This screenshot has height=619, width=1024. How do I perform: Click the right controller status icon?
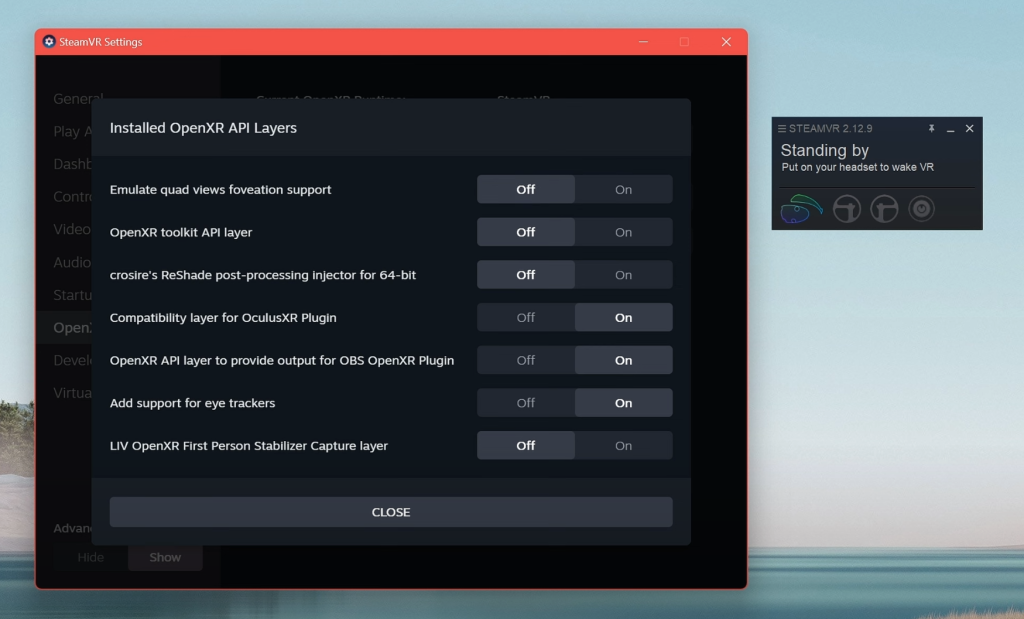point(884,209)
